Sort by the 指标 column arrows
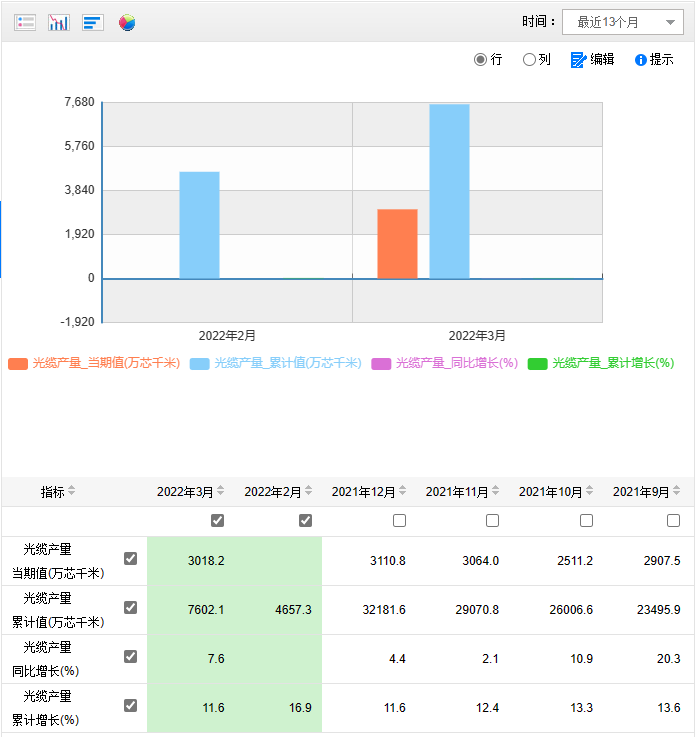This screenshot has width=698, height=737. (71, 491)
